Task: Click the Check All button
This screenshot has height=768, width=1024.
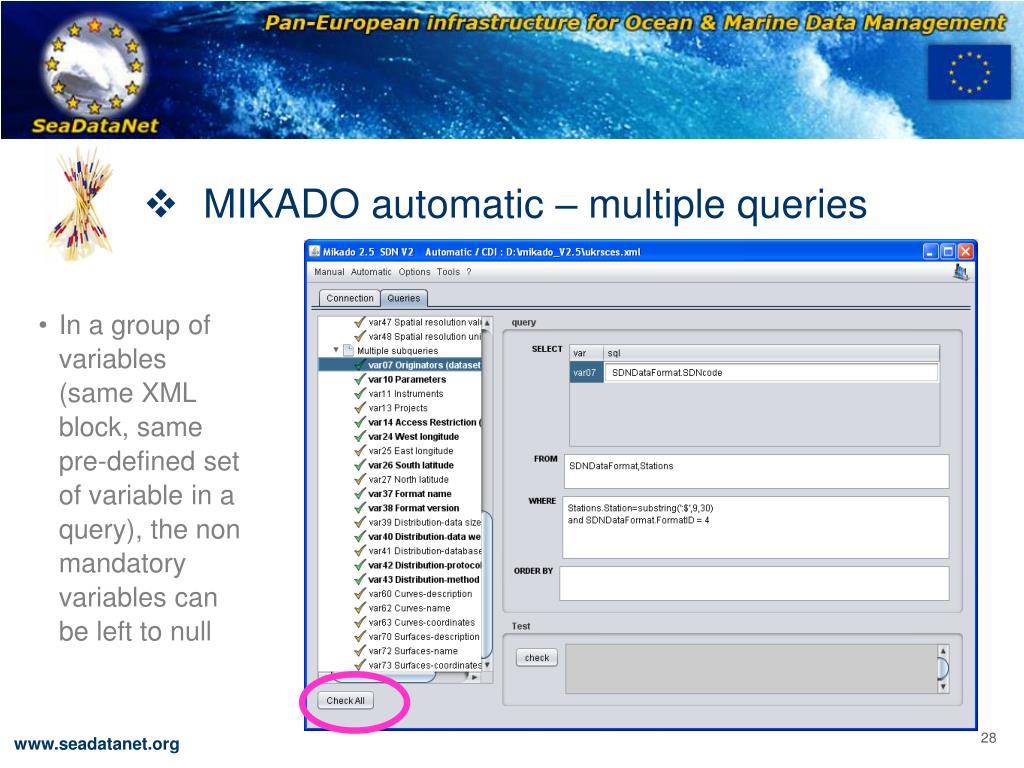Action: 345,701
